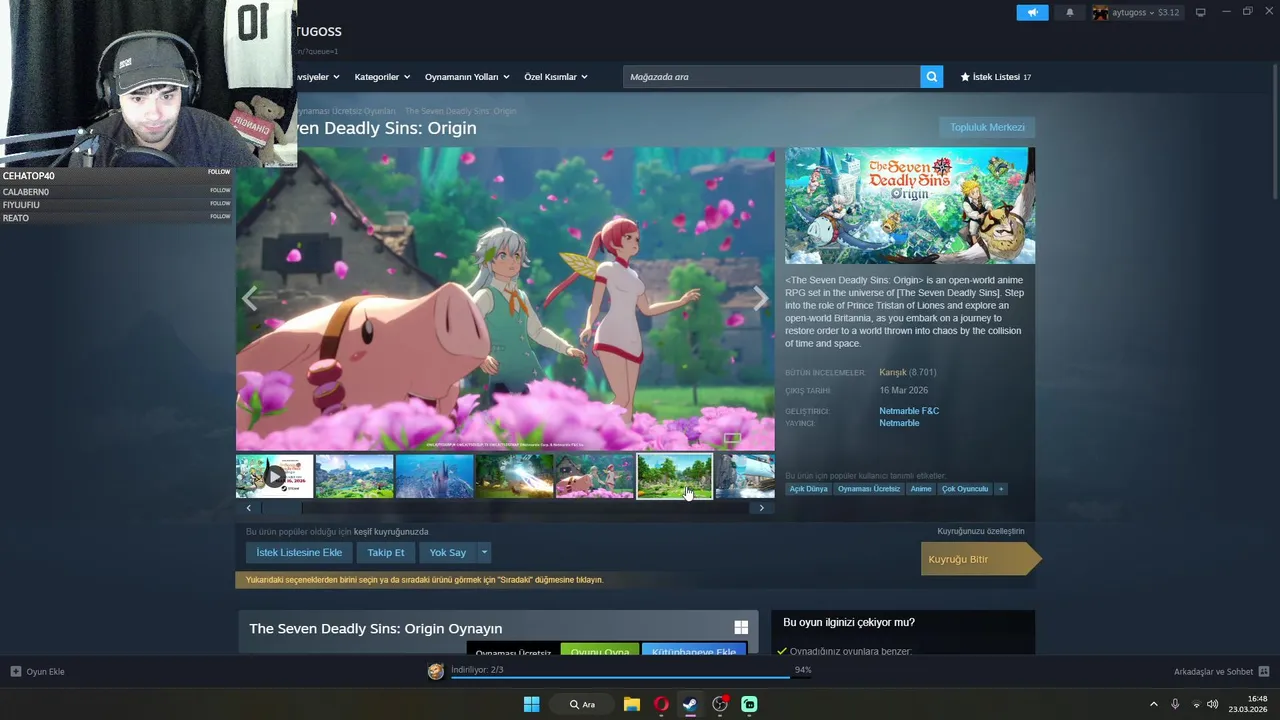Open the Netmarble F&C developer link

[909, 411]
